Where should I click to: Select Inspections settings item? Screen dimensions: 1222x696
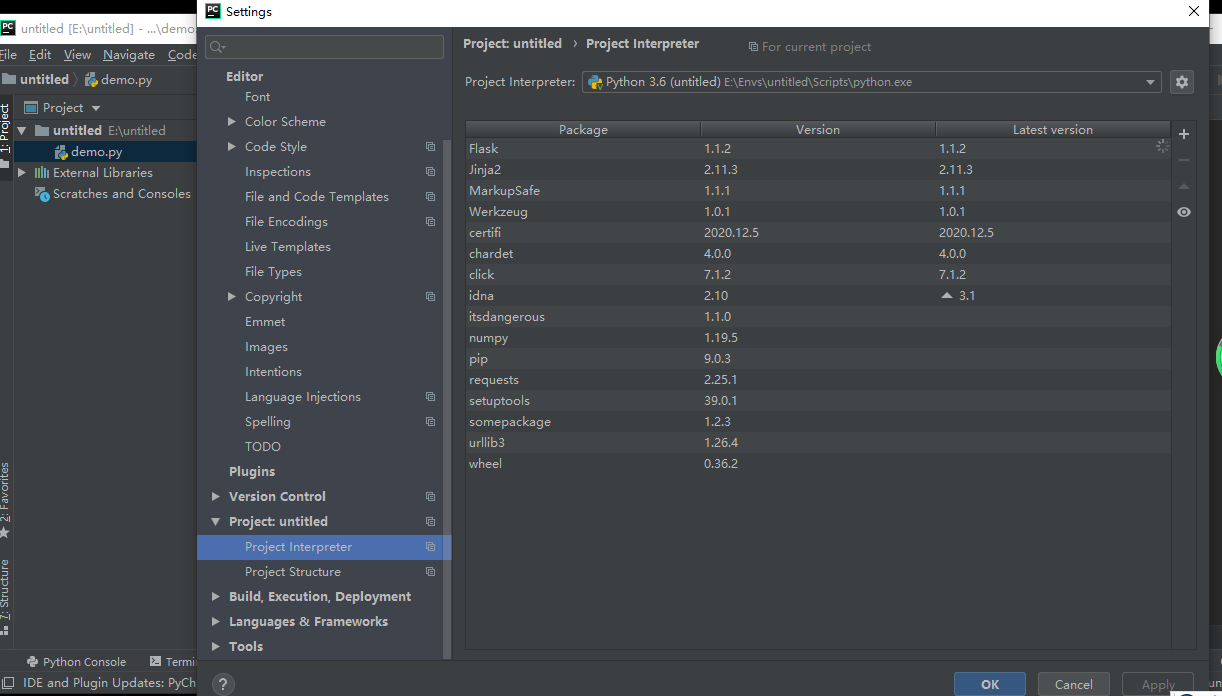coord(278,172)
